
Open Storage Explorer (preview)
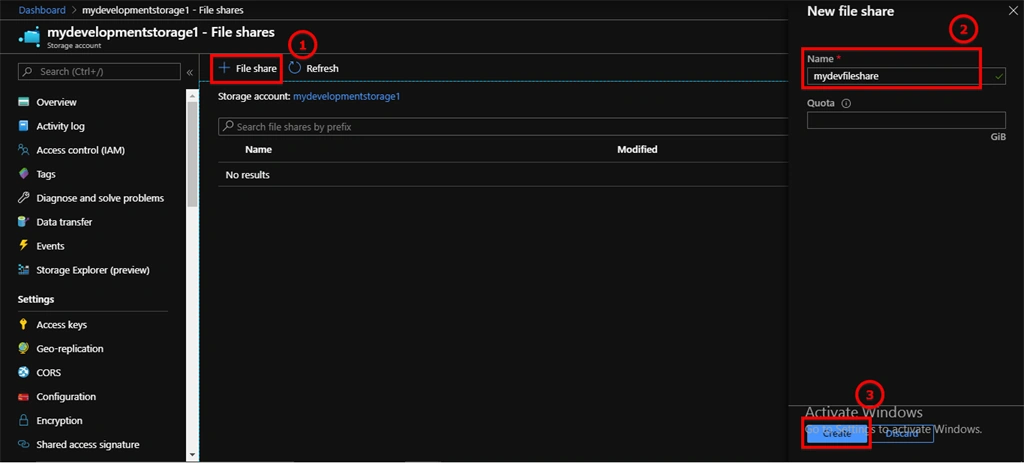pyautogui.click(x=93, y=270)
